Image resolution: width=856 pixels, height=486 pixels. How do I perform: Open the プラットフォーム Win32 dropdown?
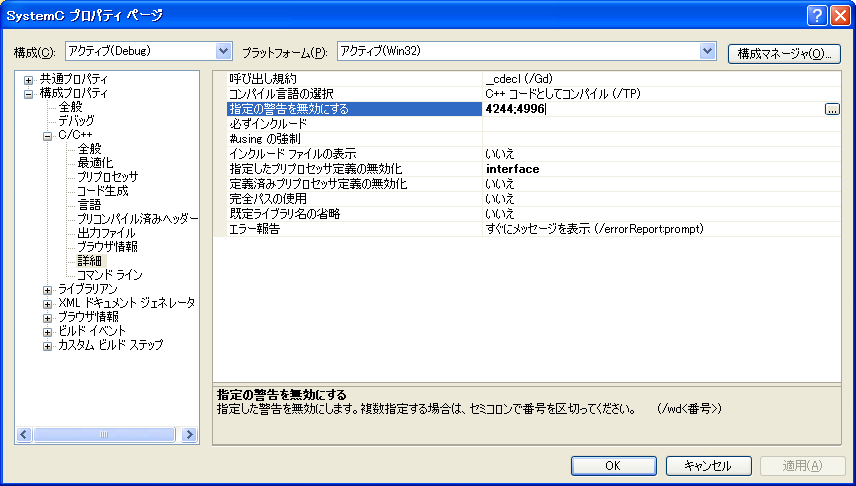708,51
